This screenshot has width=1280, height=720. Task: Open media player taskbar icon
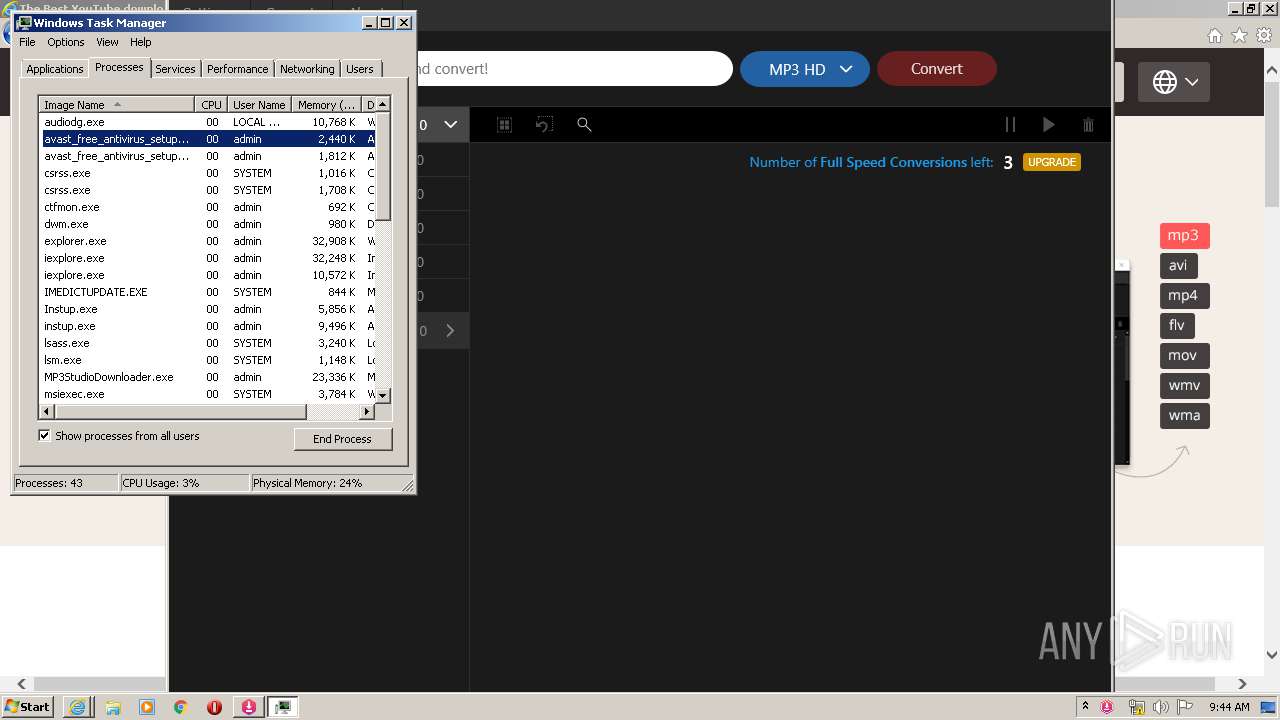[x=147, y=707]
